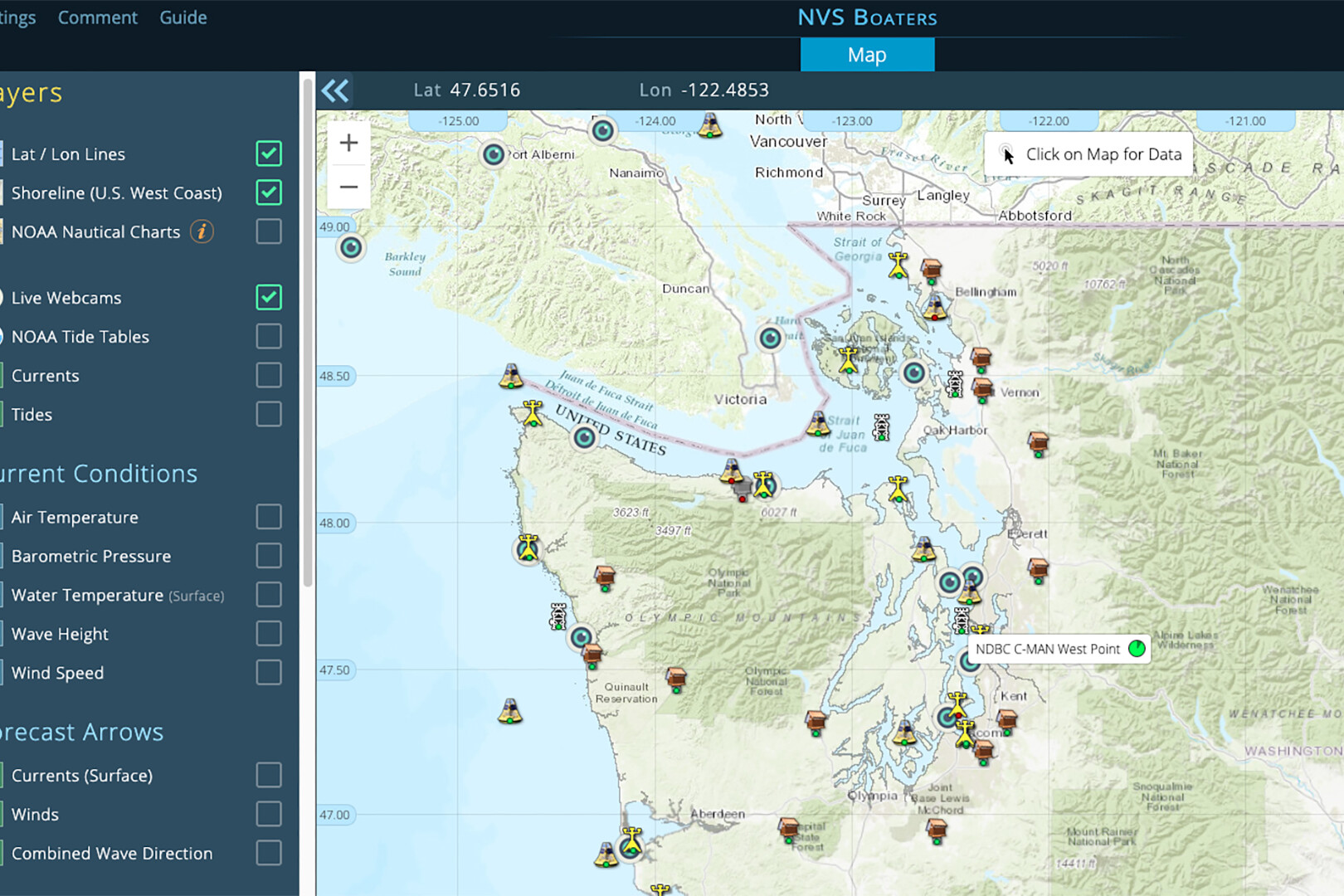Select brown shed station right of Quinault Reservation label
Screen dimensions: 1344x896
[x=676, y=679]
